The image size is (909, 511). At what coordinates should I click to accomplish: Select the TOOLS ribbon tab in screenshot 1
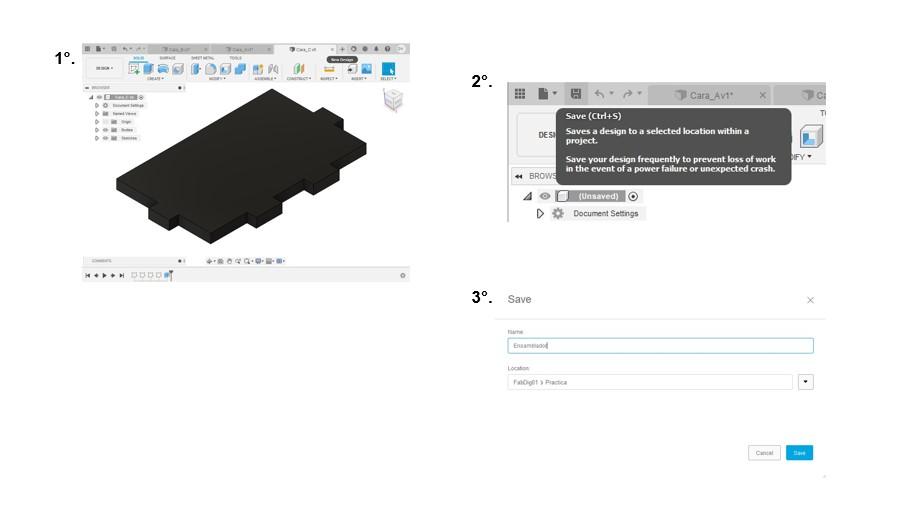coord(235,58)
